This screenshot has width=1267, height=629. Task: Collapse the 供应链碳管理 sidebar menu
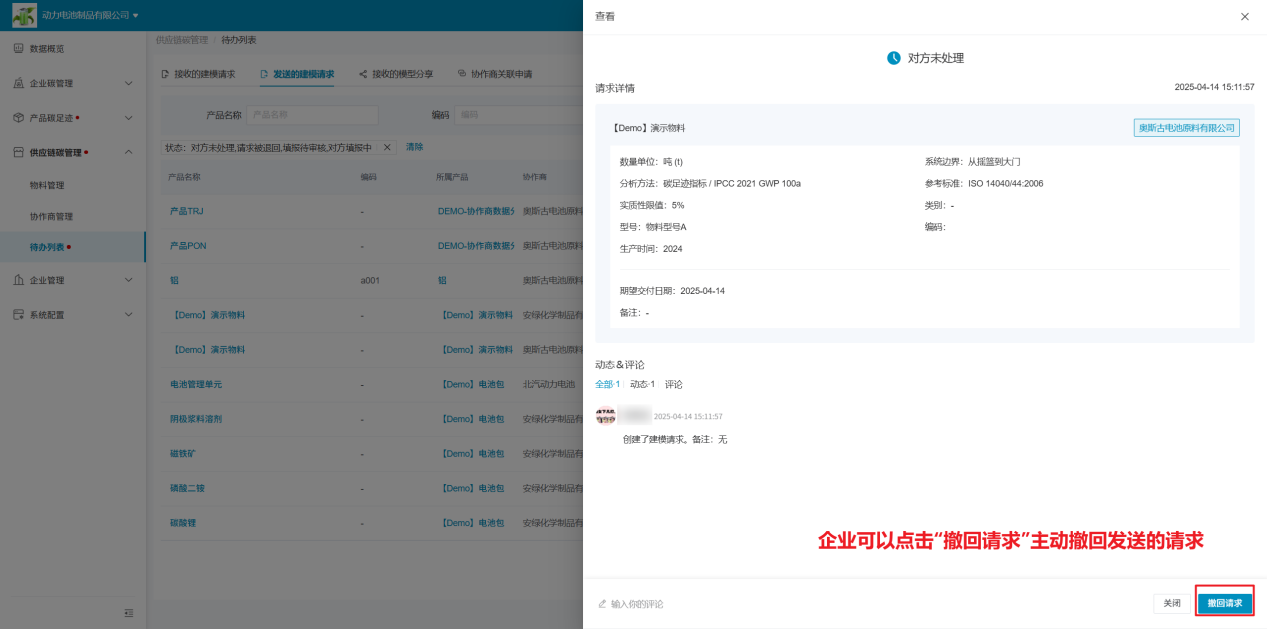point(128,152)
